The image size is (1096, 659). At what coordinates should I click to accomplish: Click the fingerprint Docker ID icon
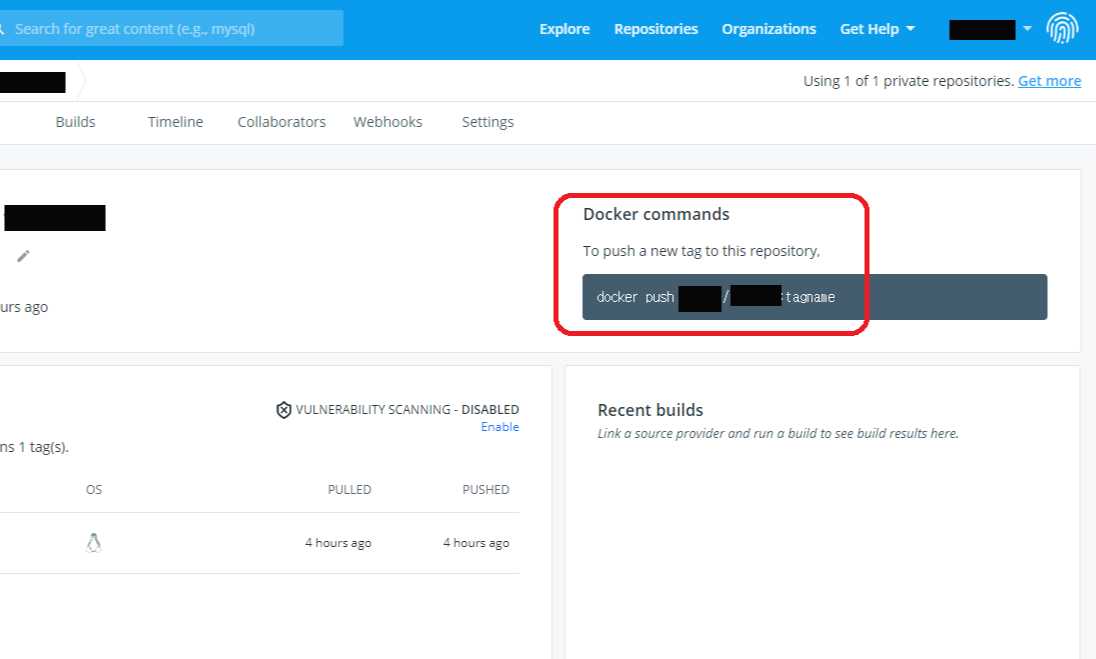coord(1062,29)
